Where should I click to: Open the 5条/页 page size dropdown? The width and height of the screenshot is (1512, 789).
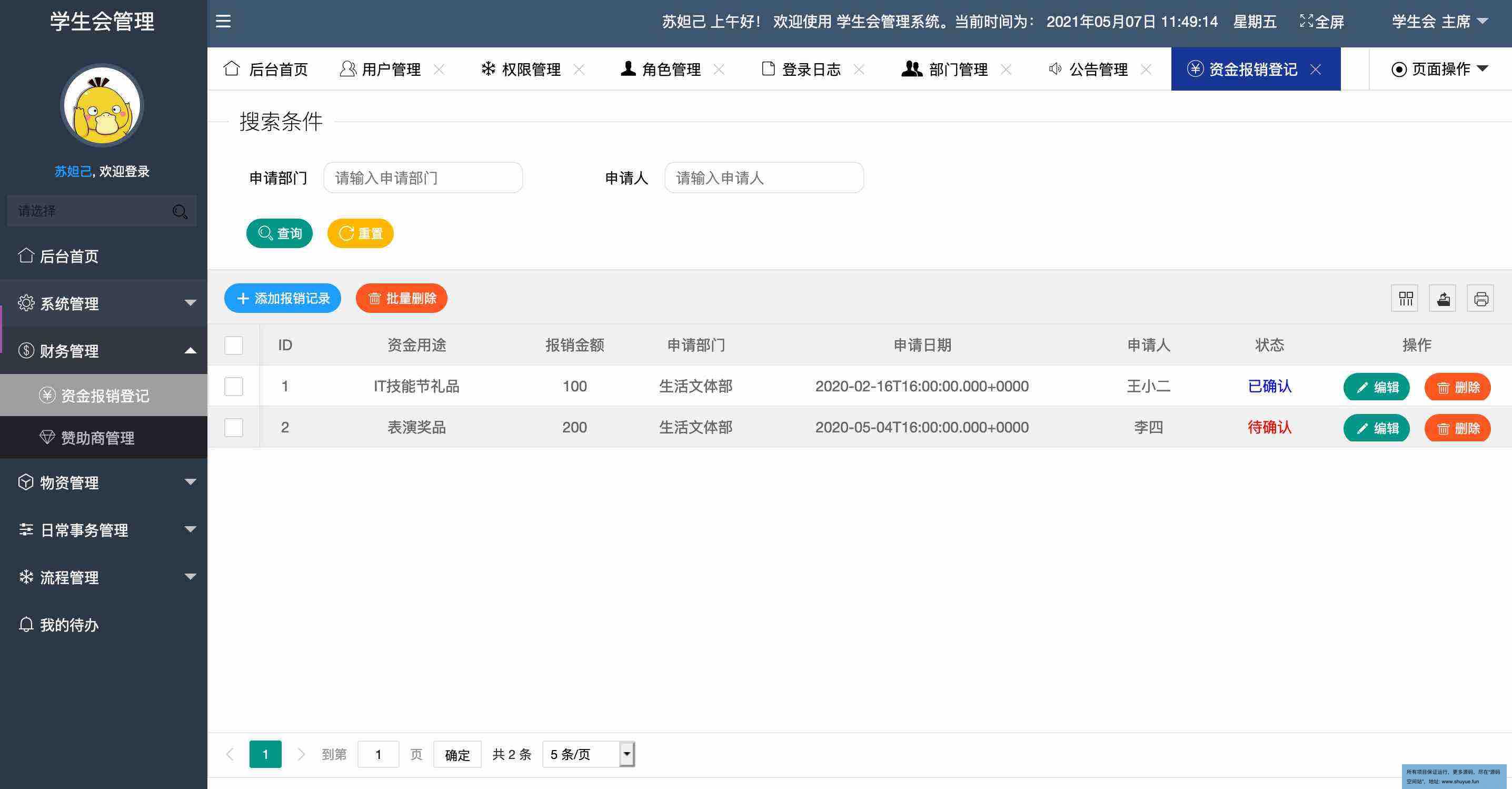[x=589, y=754]
